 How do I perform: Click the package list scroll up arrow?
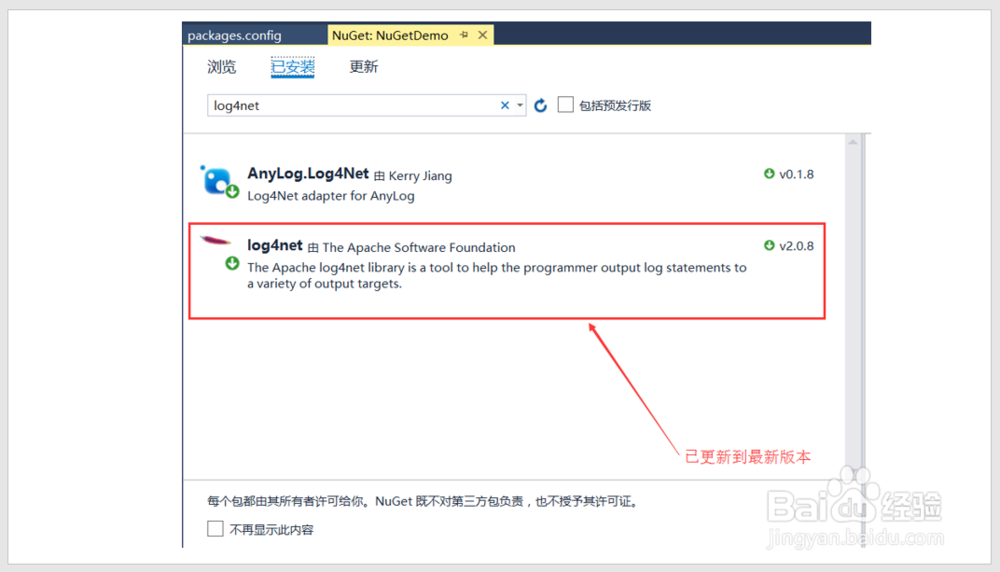[853, 142]
